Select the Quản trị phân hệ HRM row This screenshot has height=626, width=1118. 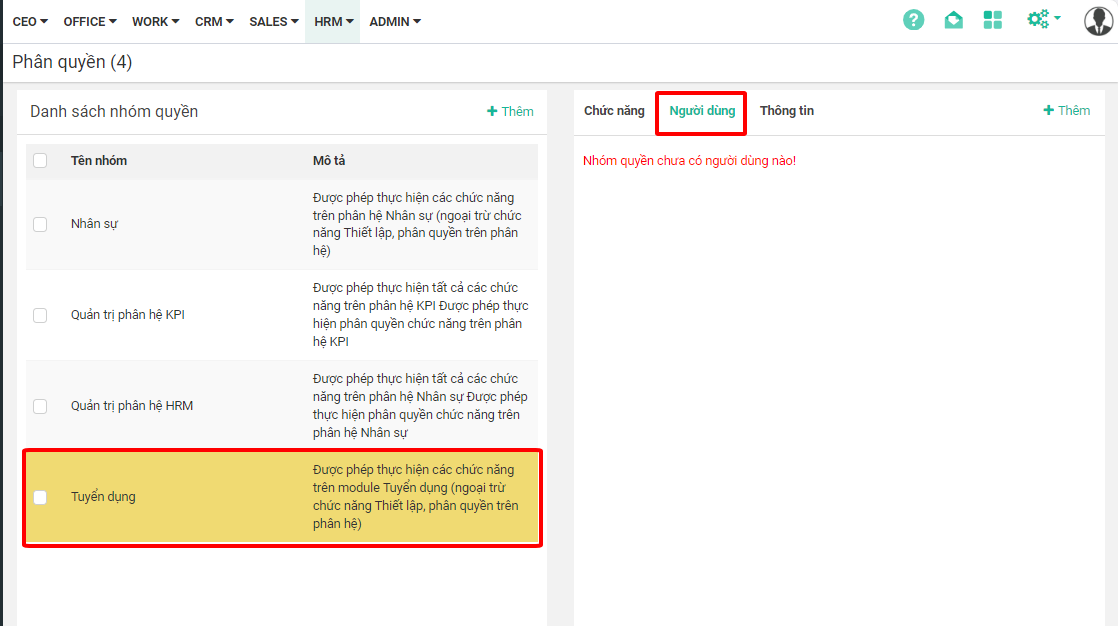[x=132, y=406]
